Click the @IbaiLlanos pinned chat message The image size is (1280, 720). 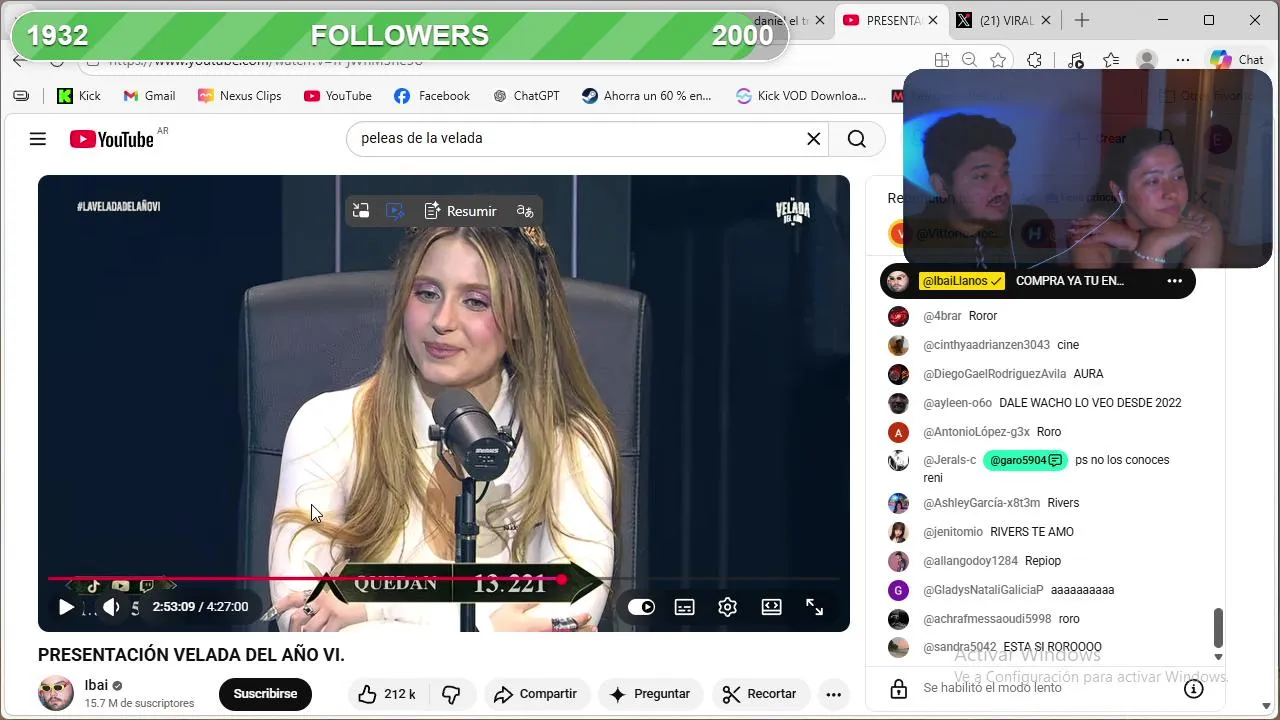pos(1038,281)
